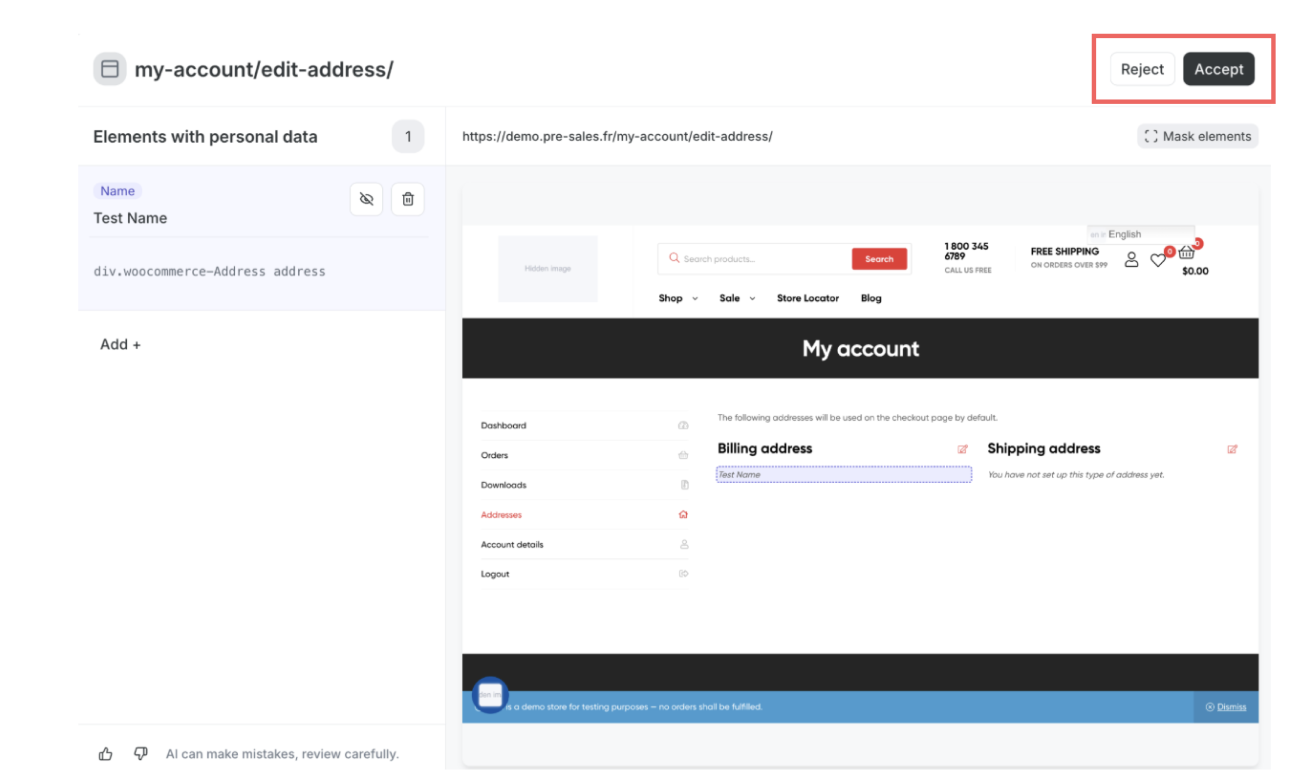
Task: Open the Store Locator menu item
Action: click(x=808, y=298)
